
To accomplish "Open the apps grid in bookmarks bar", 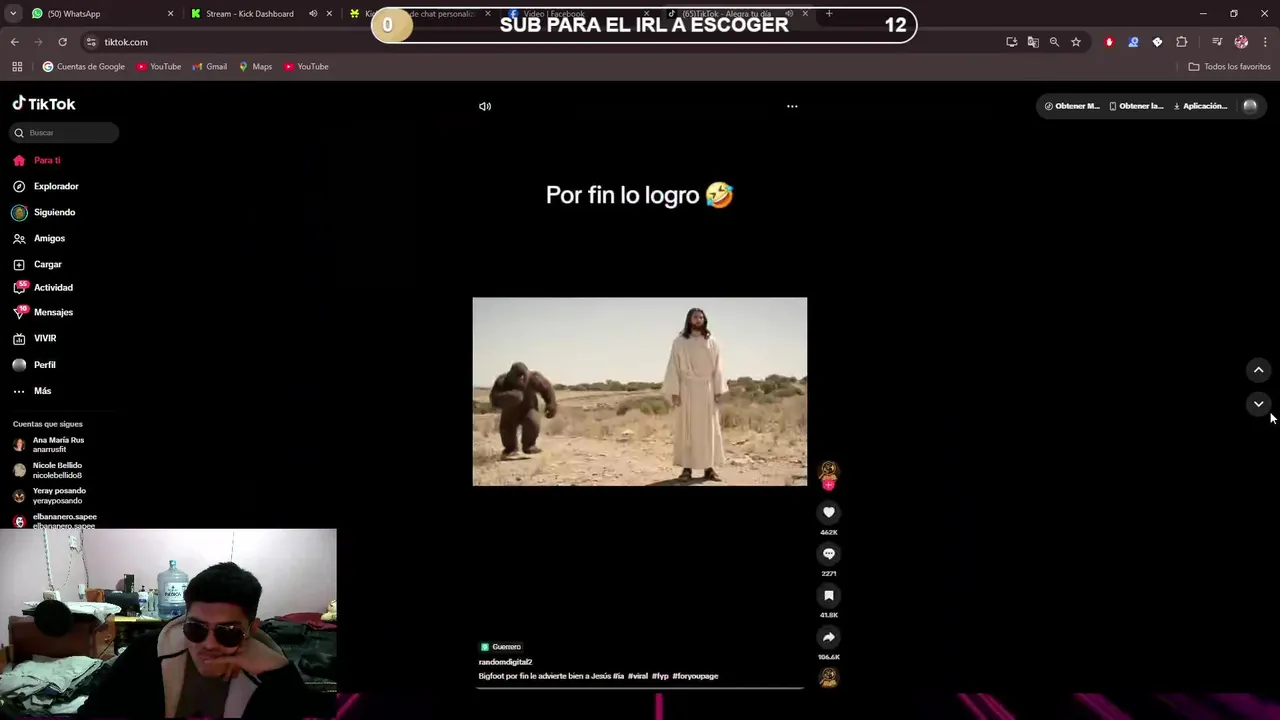I will coord(17,67).
